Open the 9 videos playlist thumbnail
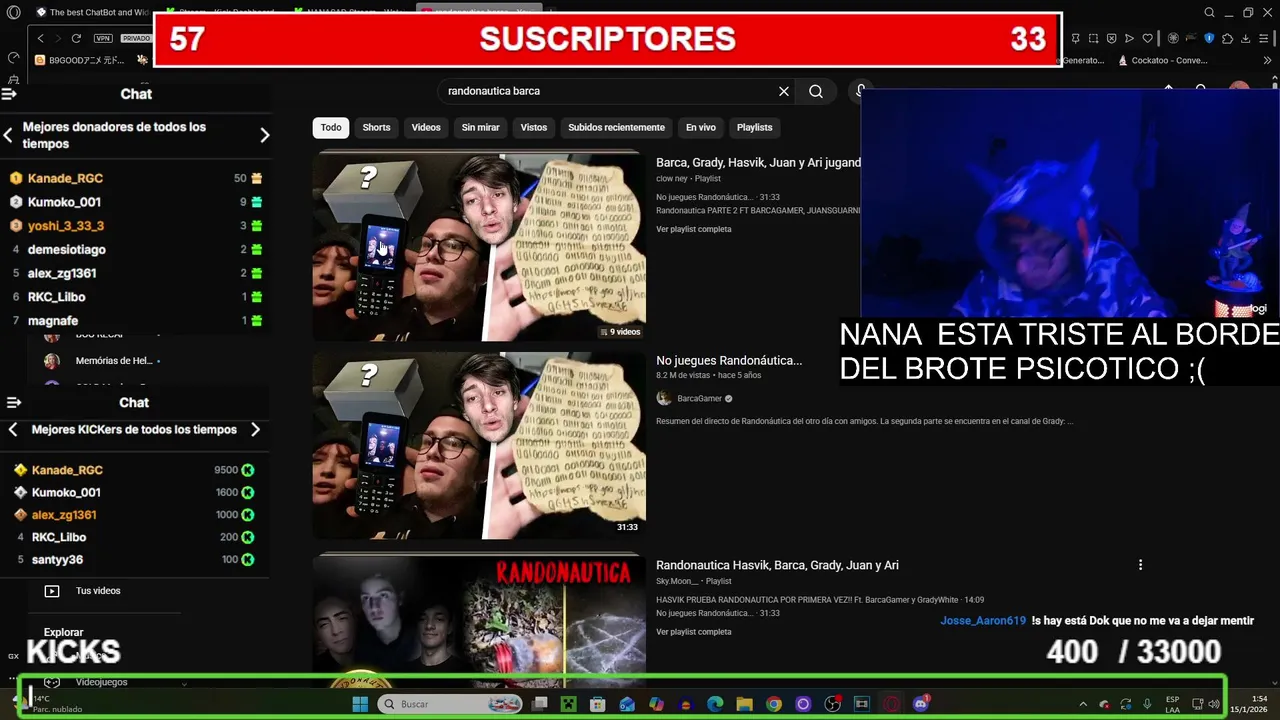This screenshot has width=1280, height=720. pos(479,246)
